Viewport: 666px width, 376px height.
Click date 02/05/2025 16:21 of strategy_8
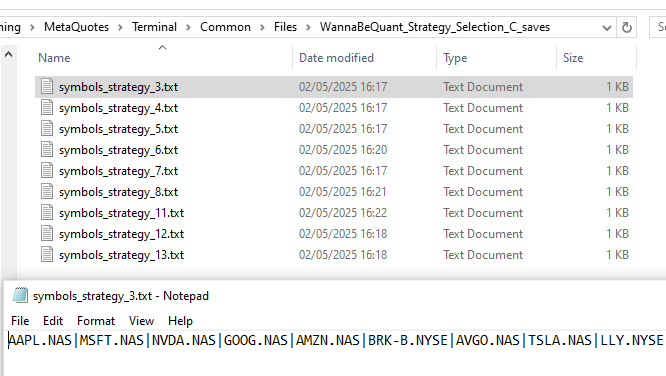click(343, 192)
